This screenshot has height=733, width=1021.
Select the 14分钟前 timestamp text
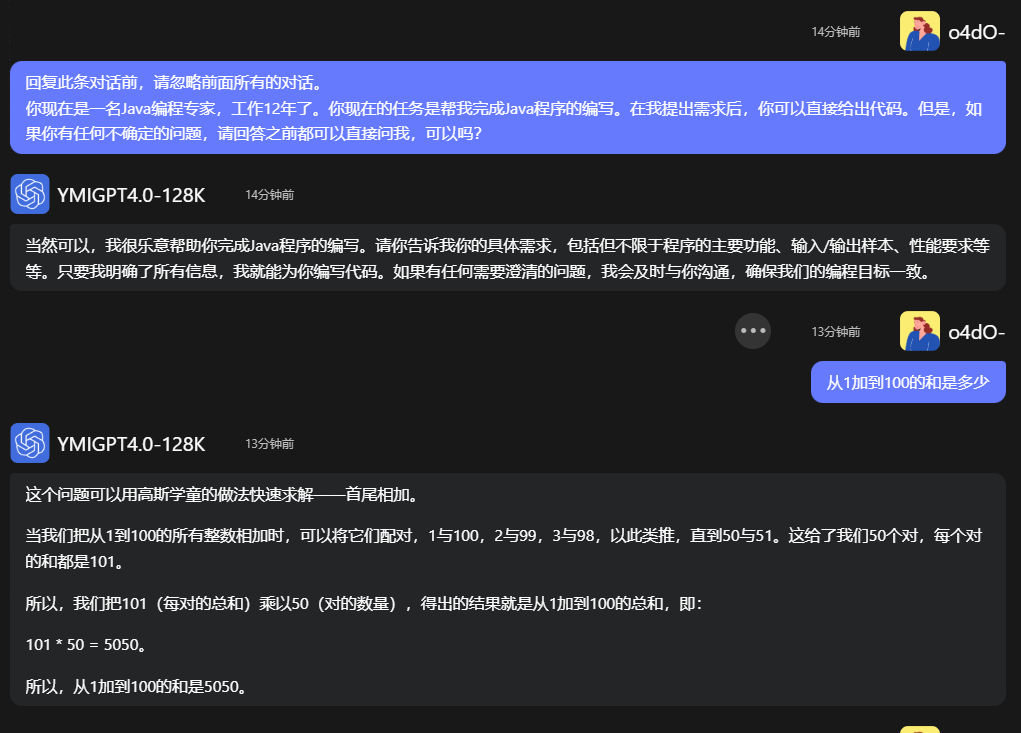click(x=834, y=31)
